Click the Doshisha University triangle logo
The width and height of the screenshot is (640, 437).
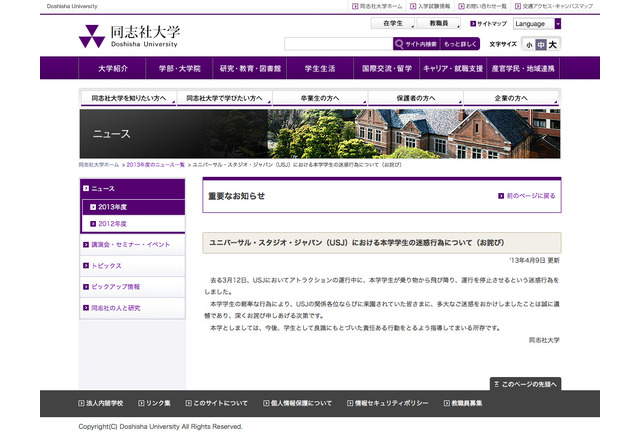92,36
